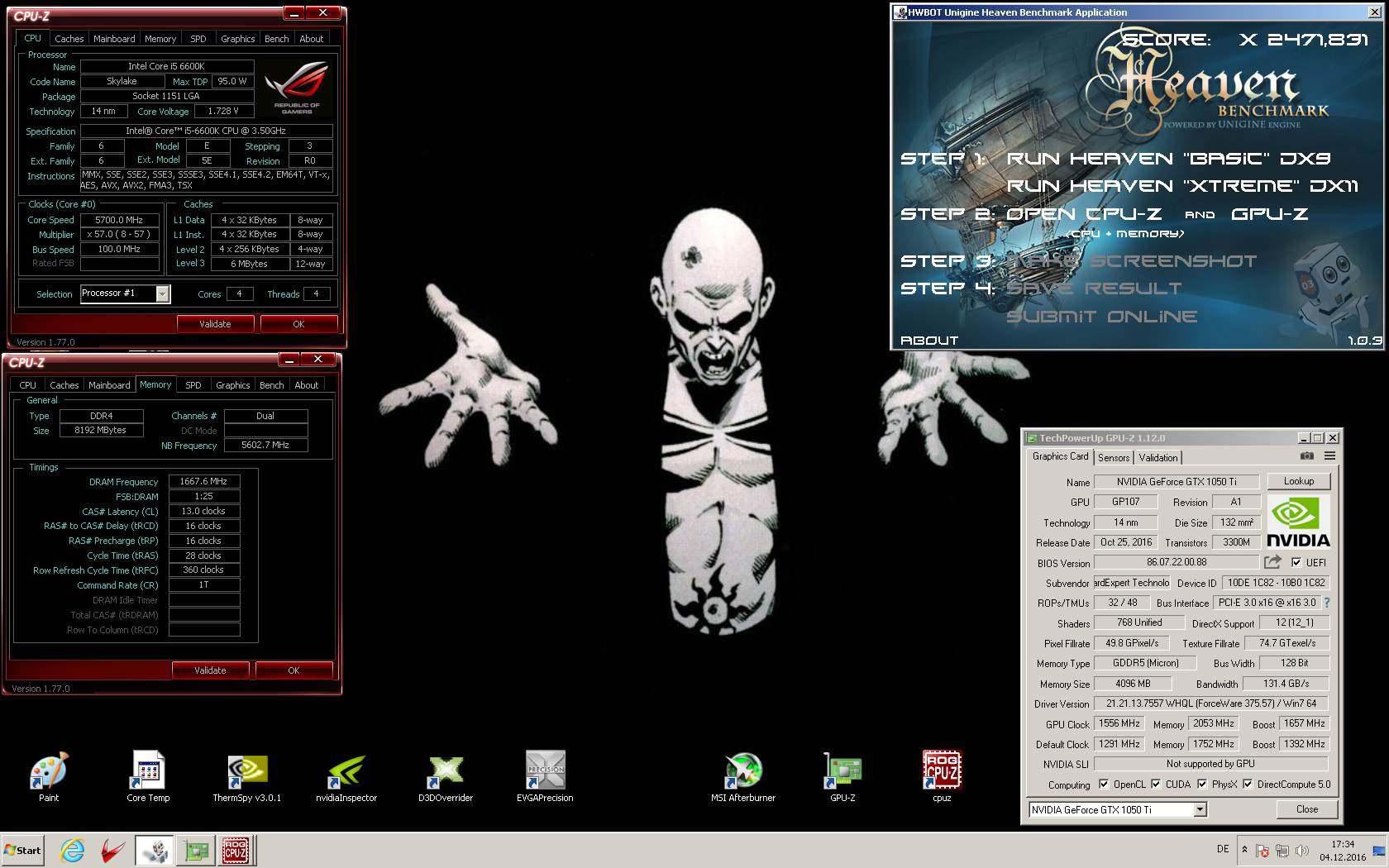
Task: Toggle the OpenCL checkbox
Action: 1104,785
